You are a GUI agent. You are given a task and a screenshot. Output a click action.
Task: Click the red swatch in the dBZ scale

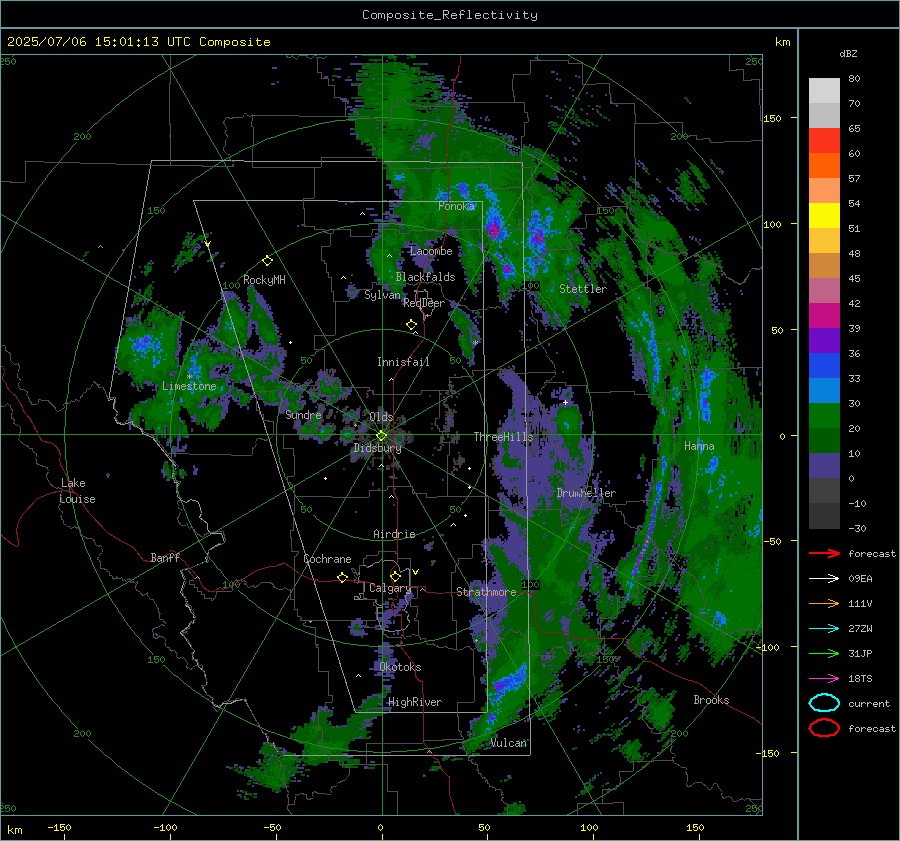pyautogui.click(x=824, y=140)
